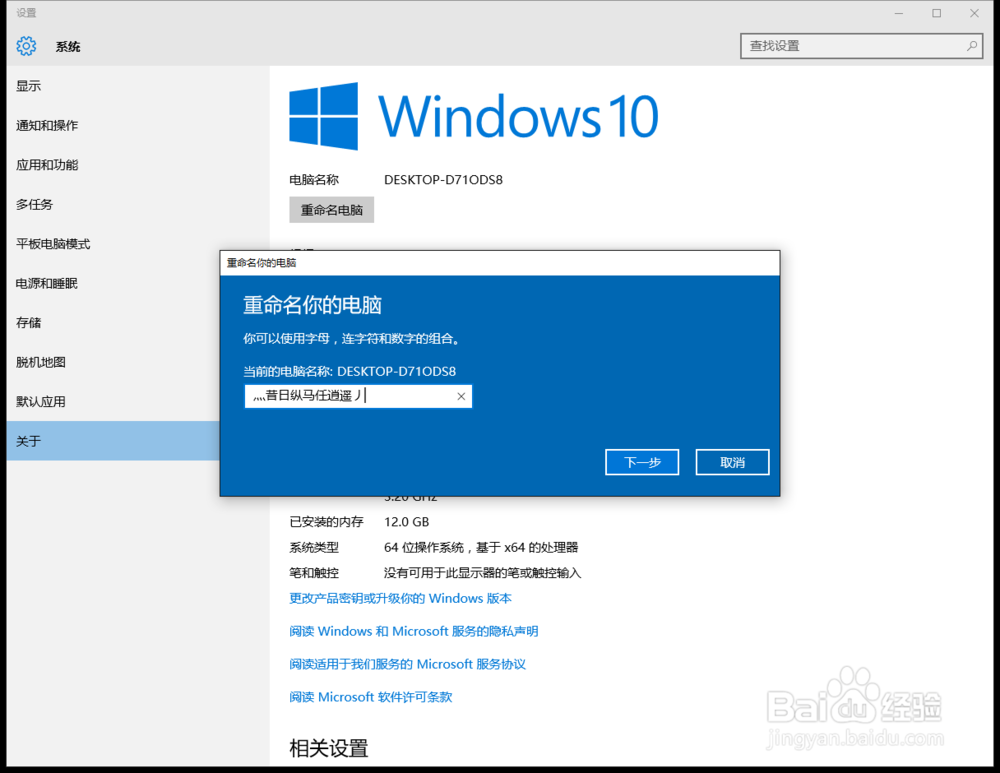
Task: Minimize the Settings window
Action: point(899,13)
